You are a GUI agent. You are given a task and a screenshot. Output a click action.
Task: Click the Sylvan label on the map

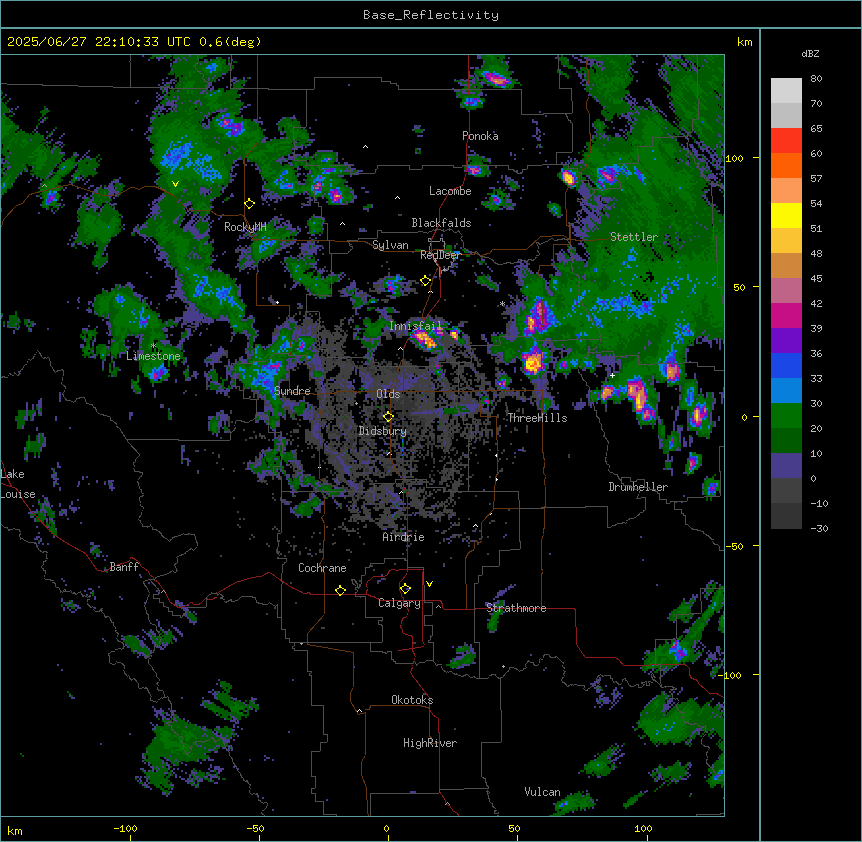(390, 245)
